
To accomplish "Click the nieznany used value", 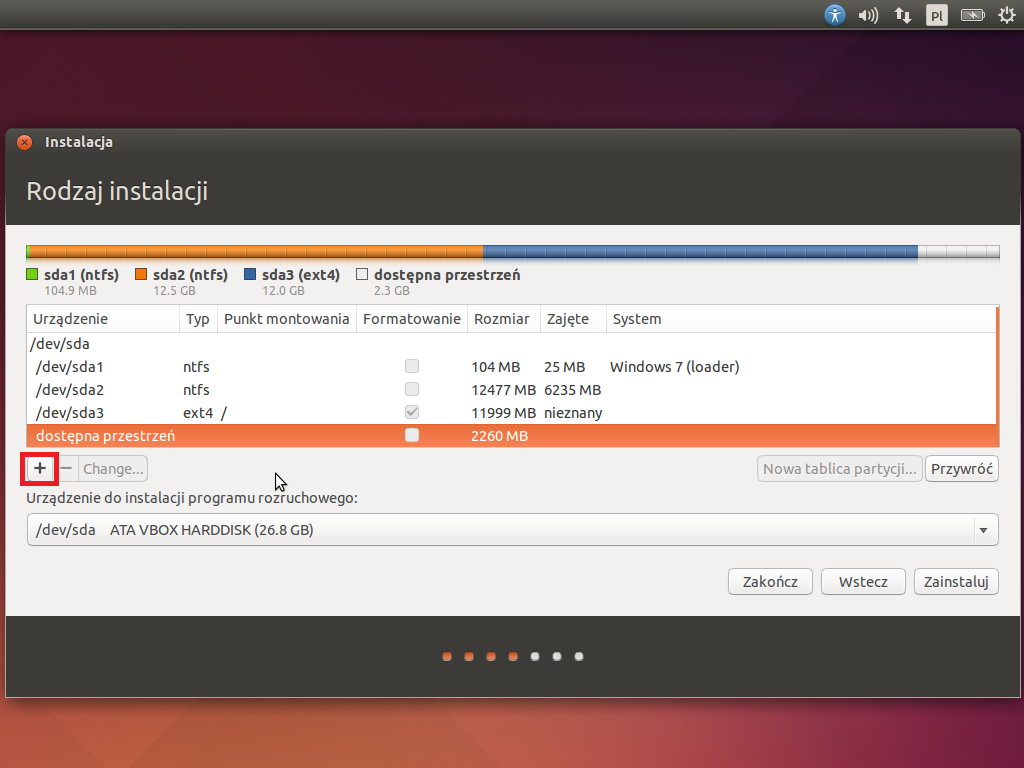I will pos(573,413).
